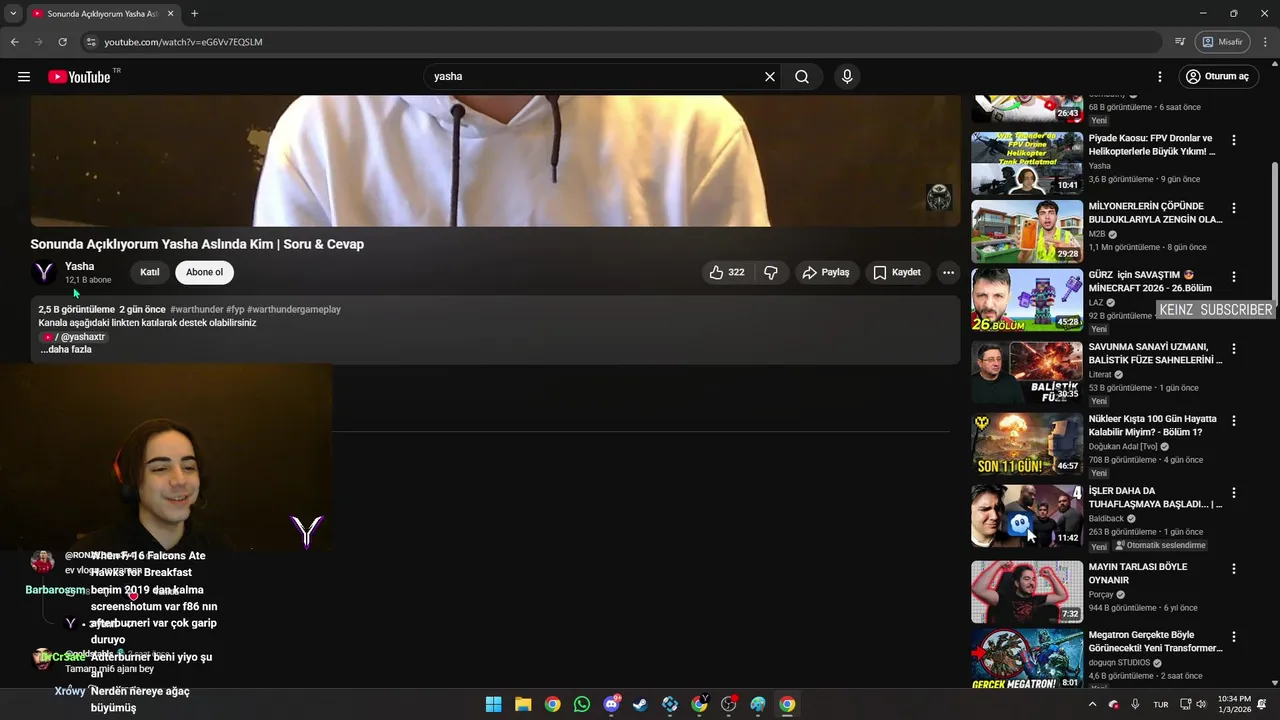Join the channel with Katıl
The width and height of the screenshot is (1280, 720).
point(150,272)
